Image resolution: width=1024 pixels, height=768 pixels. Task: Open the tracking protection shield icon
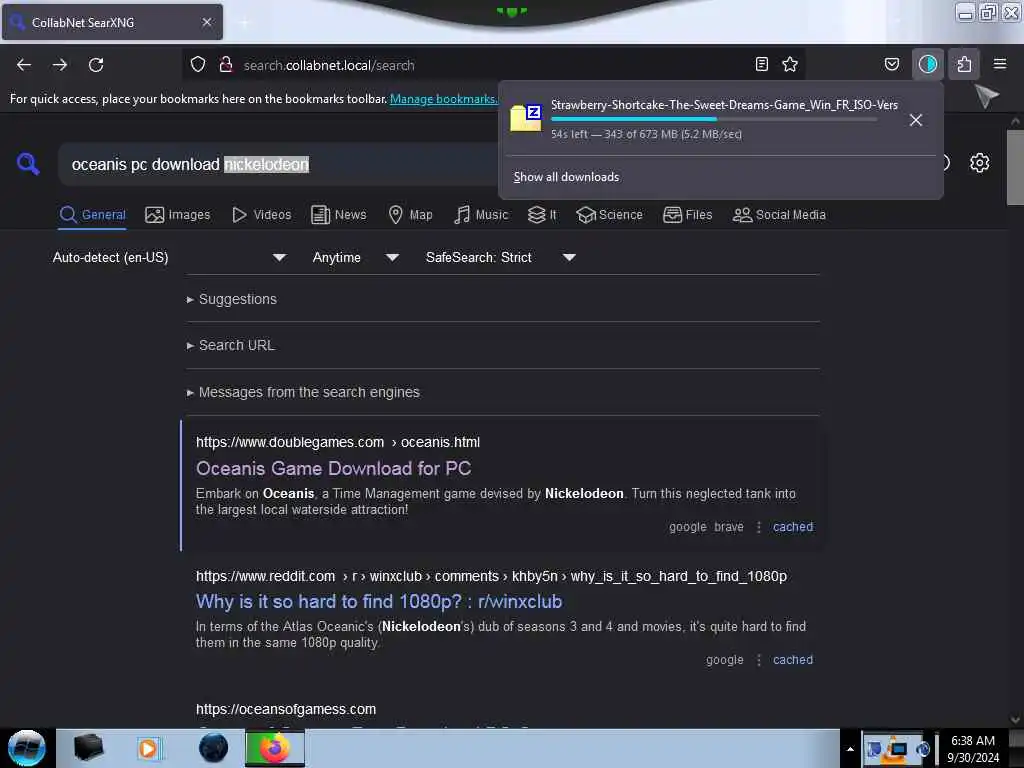(x=198, y=65)
